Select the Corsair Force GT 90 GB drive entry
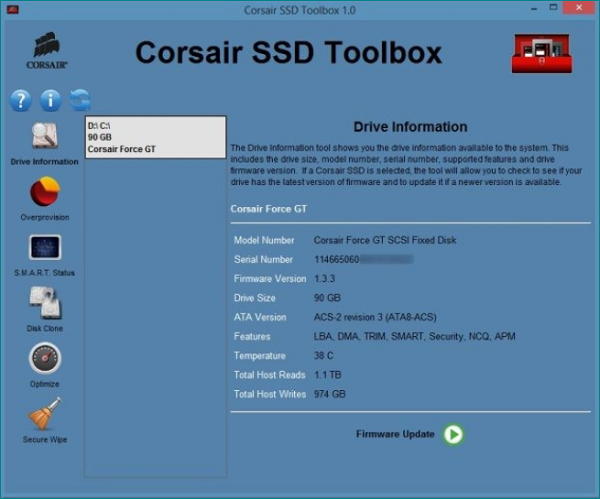 155,137
